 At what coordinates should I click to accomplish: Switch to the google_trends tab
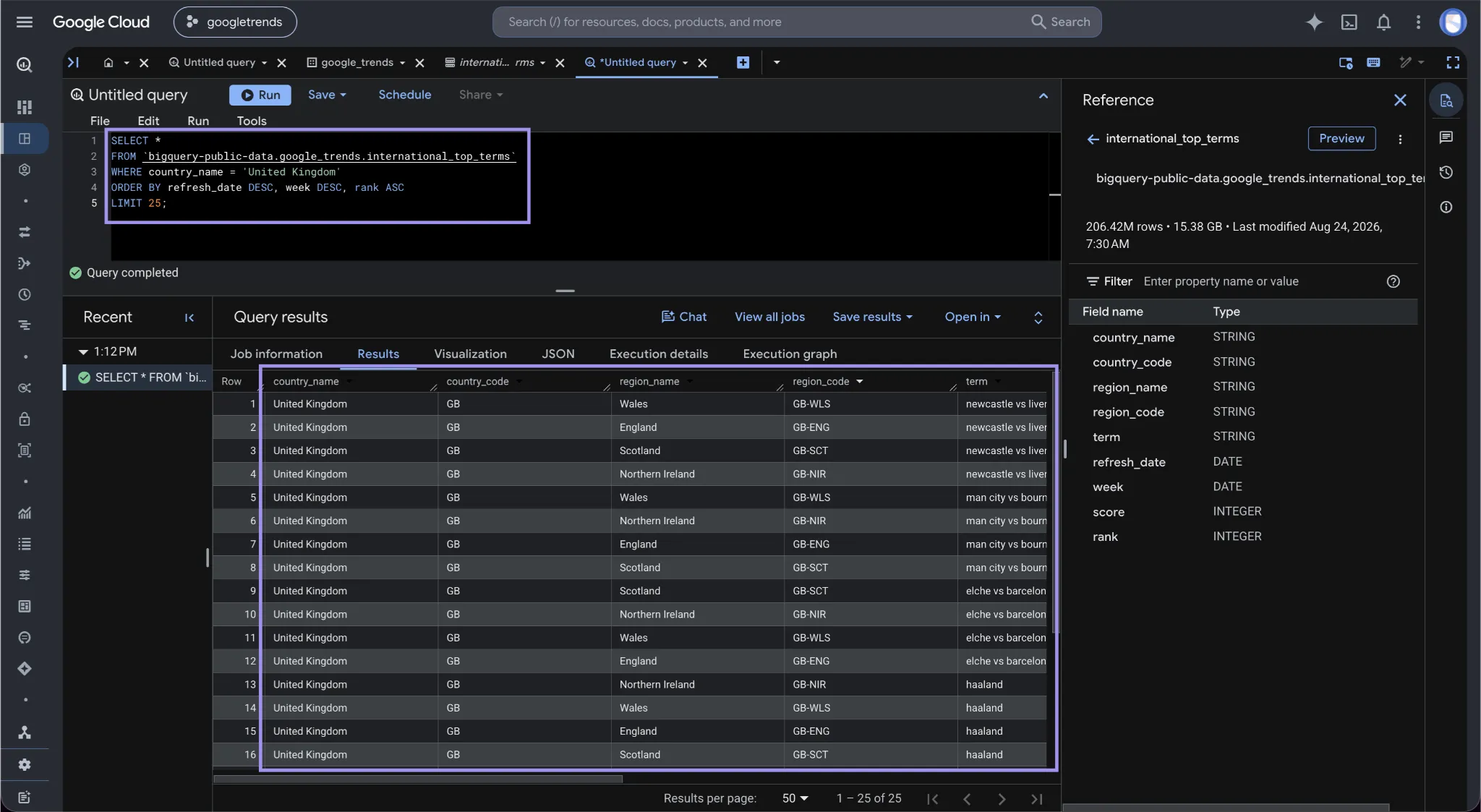pyautogui.click(x=357, y=63)
